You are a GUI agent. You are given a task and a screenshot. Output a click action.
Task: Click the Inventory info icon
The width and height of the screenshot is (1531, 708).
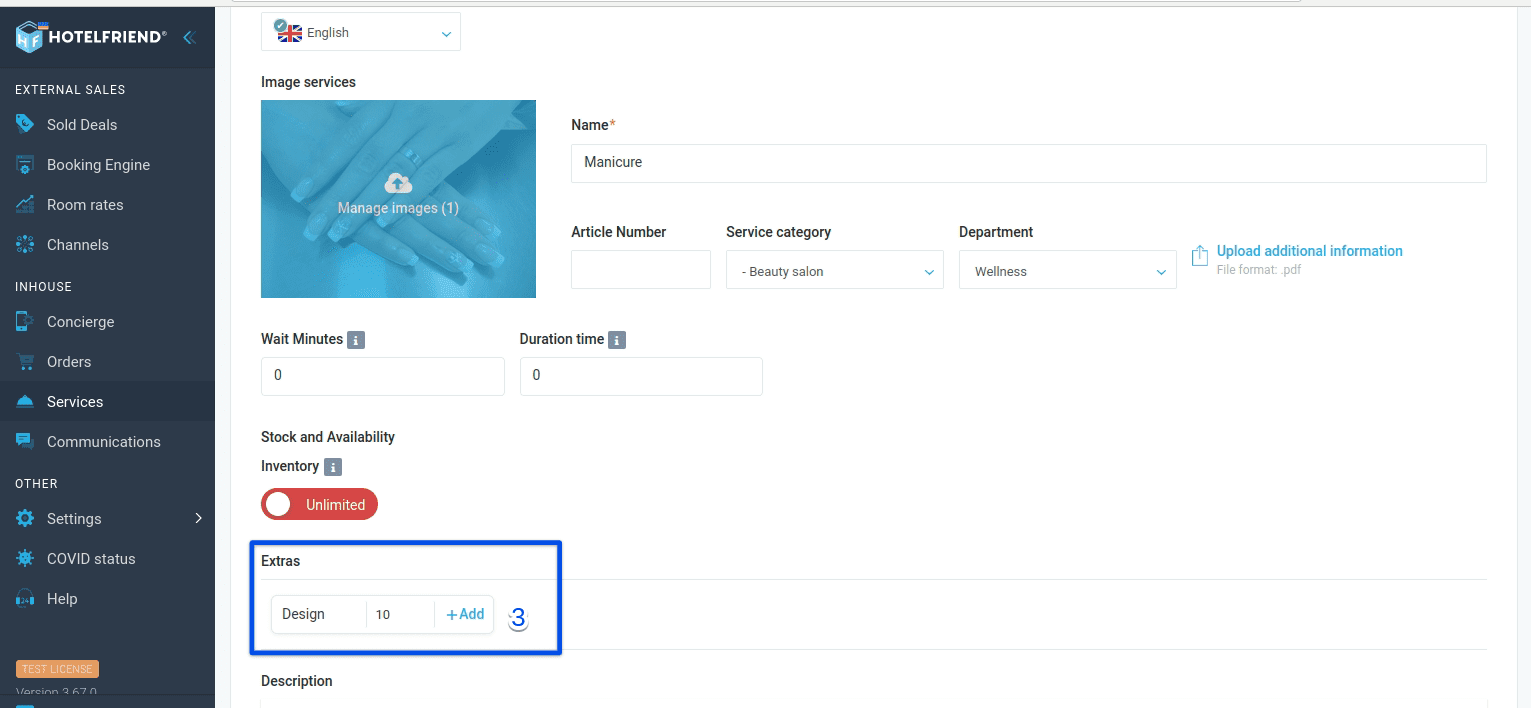[x=333, y=467]
